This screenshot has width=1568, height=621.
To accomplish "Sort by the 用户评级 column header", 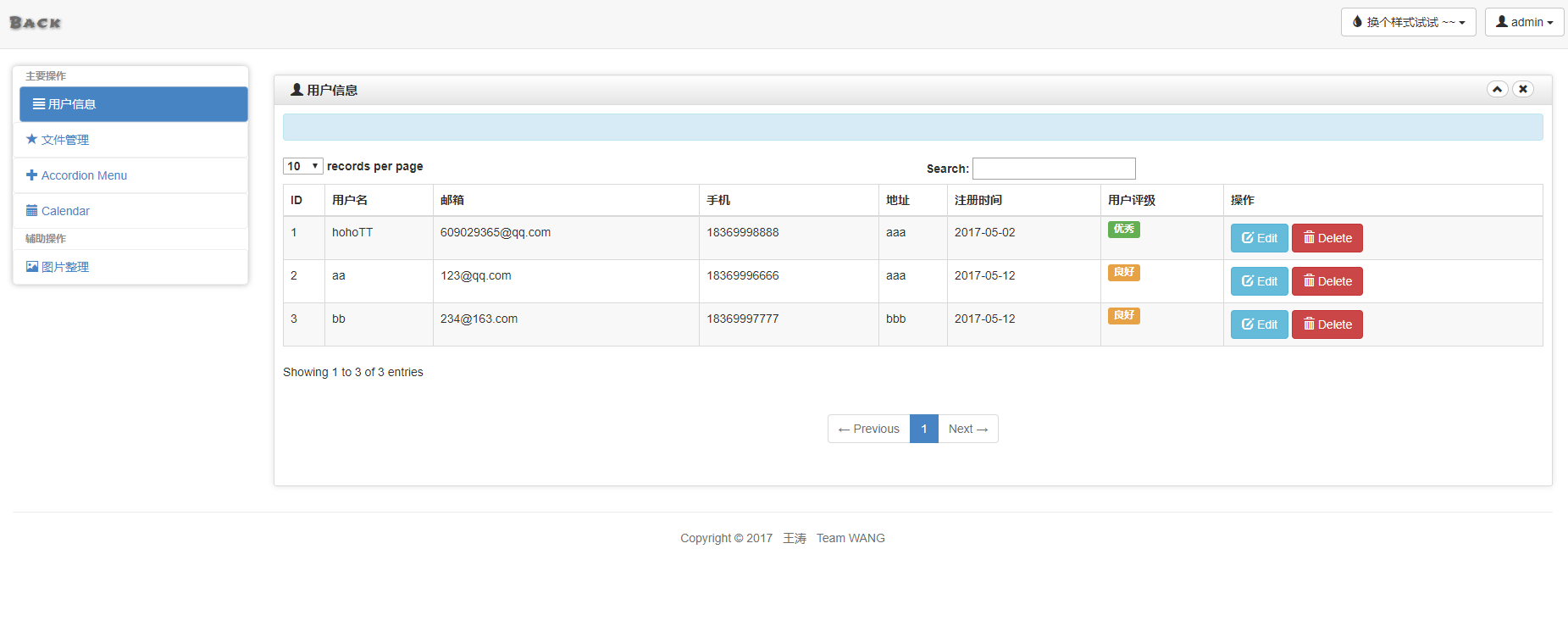I will coord(1162,200).
